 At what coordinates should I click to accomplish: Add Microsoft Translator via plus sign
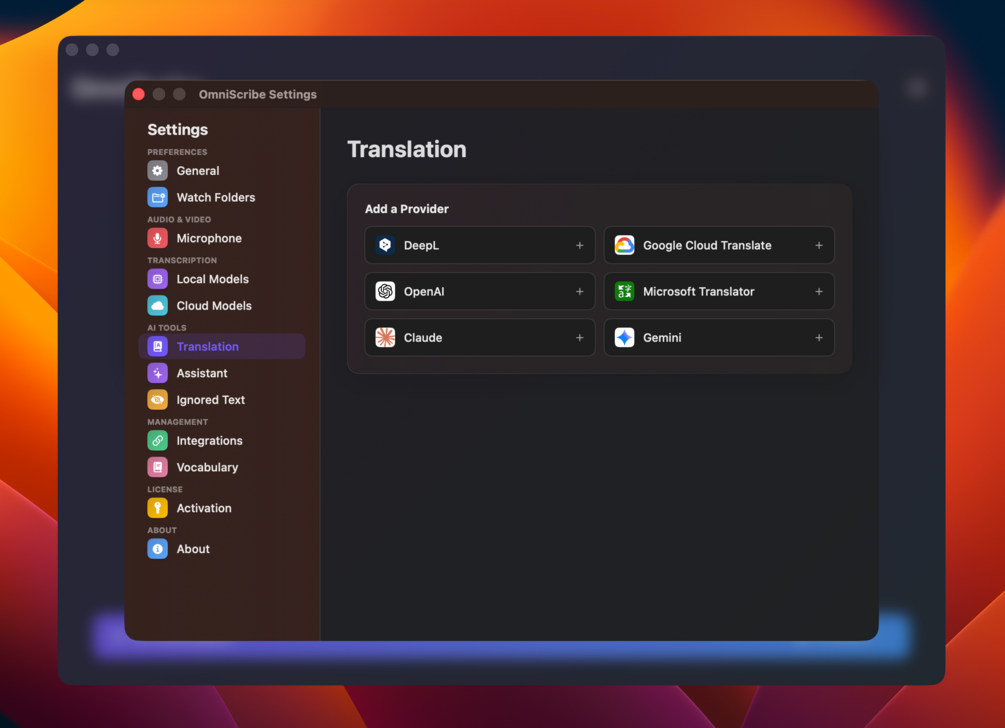pyautogui.click(x=818, y=292)
